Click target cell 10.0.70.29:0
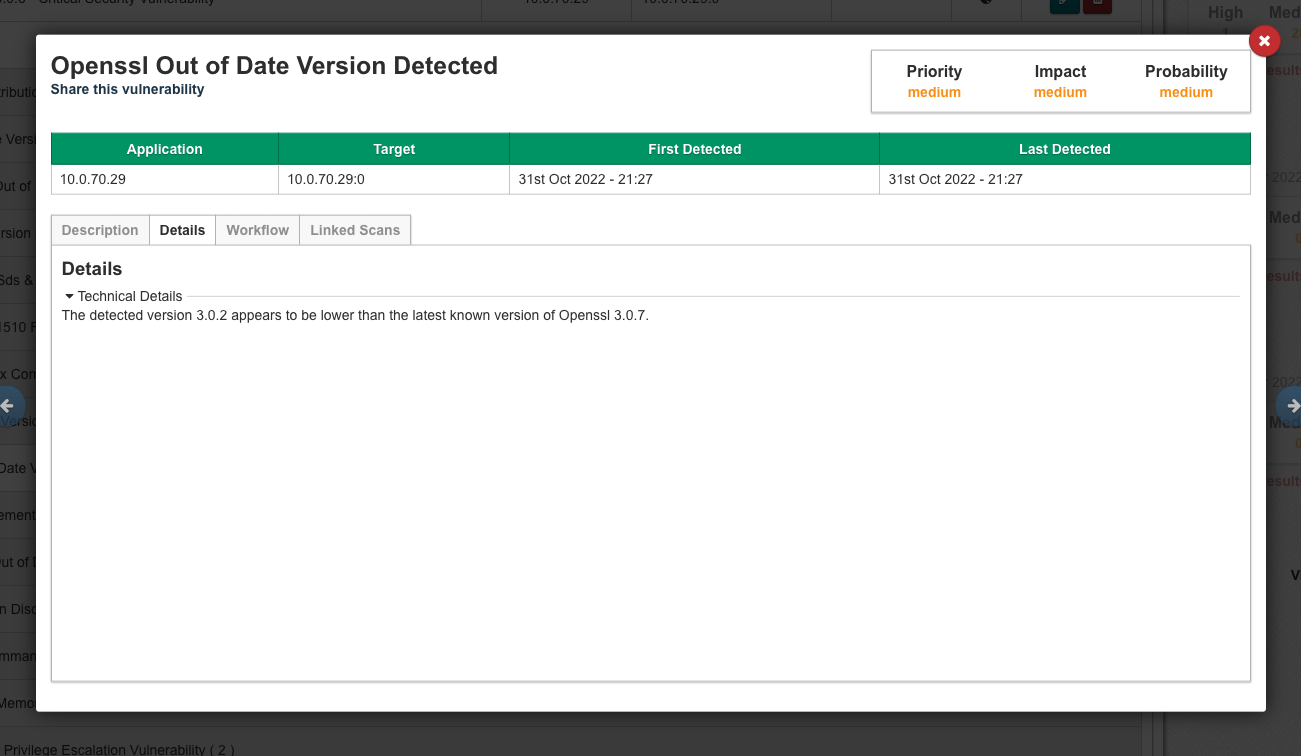1301x756 pixels. point(326,180)
